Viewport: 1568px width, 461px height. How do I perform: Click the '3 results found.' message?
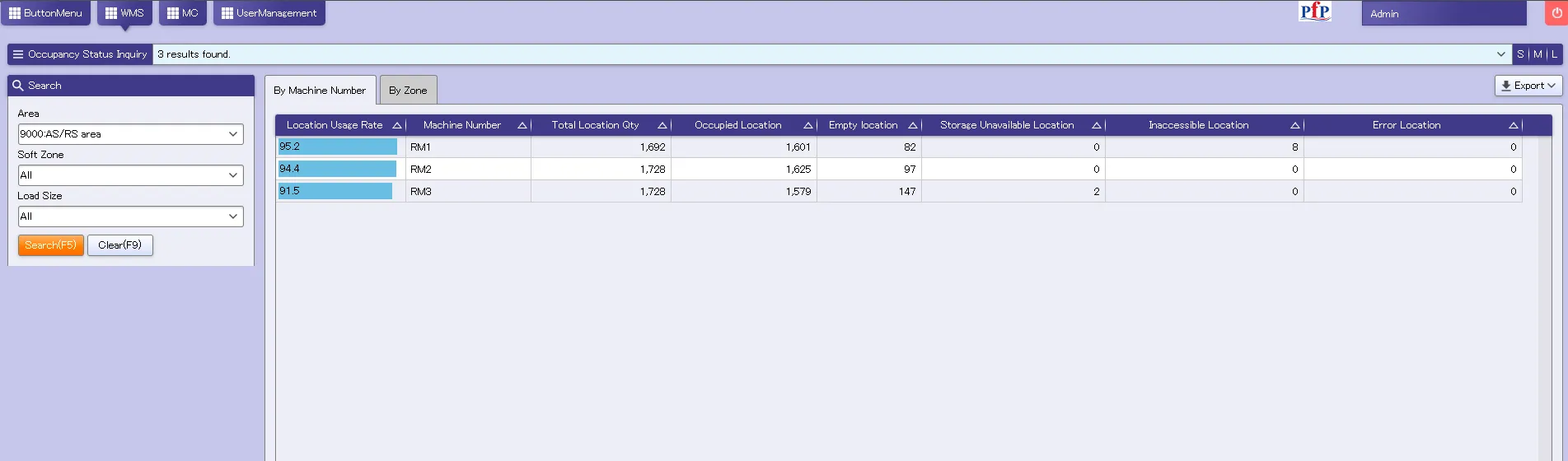pyautogui.click(x=194, y=54)
